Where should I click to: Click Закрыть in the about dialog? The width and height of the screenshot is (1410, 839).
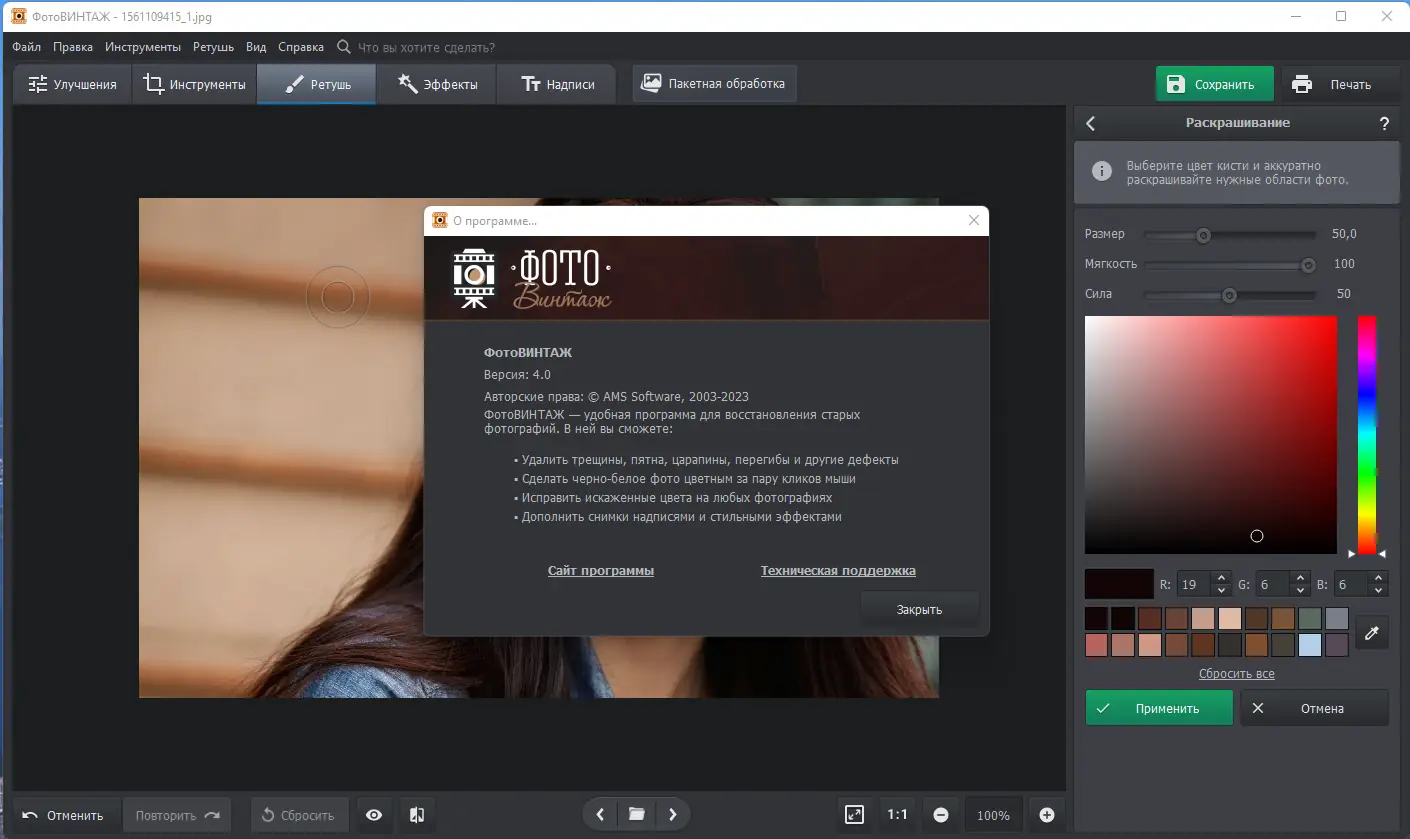pyautogui.click(x=919, y=609)
